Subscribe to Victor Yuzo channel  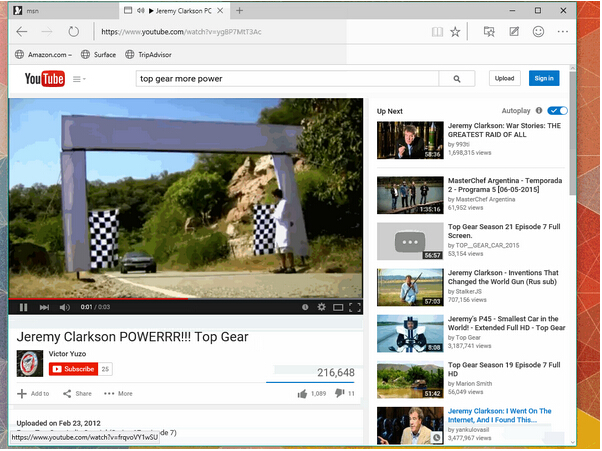tap(73, 369)
